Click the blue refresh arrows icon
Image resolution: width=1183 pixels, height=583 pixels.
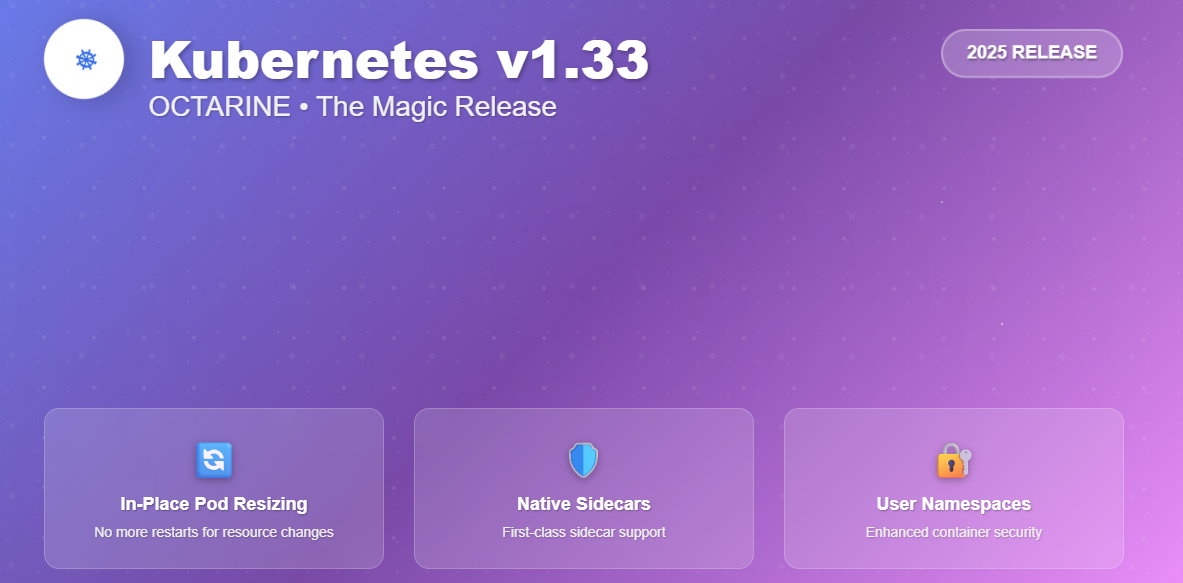coord(214,460)
